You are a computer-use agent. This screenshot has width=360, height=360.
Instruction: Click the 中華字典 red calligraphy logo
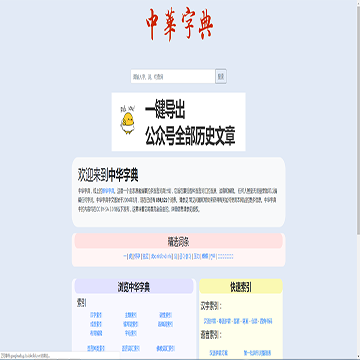[180, 25]
